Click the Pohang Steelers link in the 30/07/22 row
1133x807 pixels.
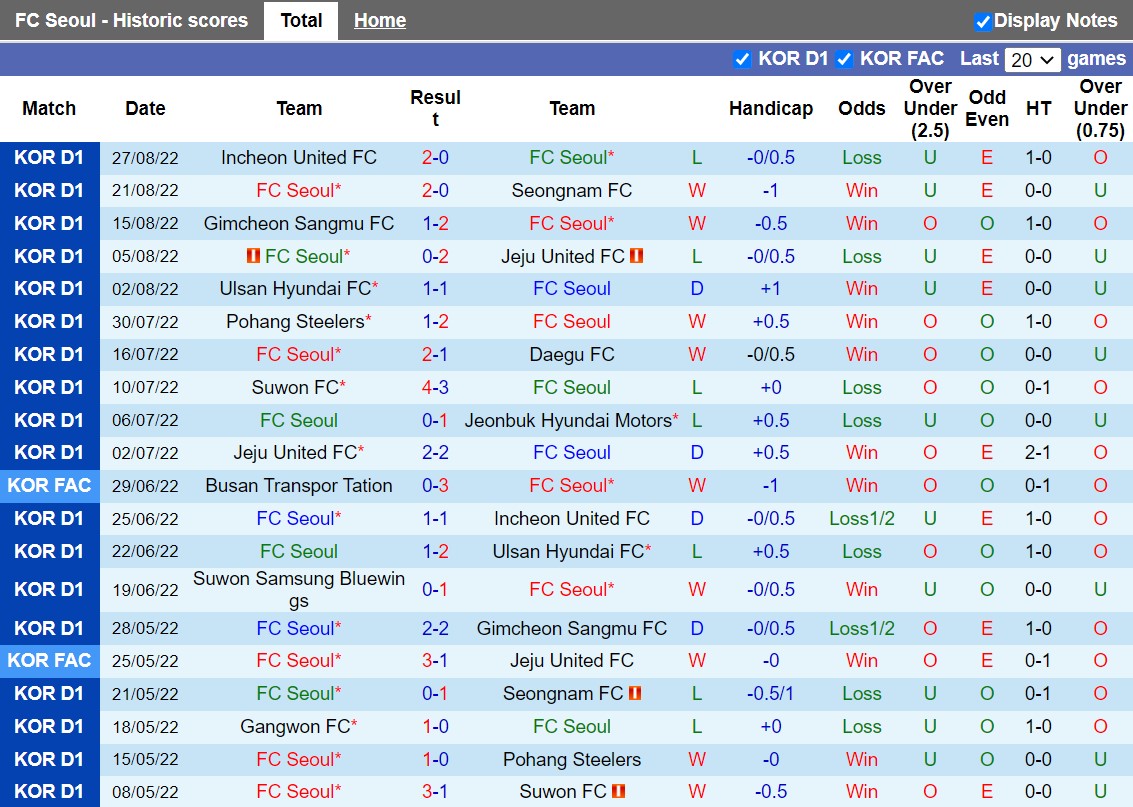(299, 321)
